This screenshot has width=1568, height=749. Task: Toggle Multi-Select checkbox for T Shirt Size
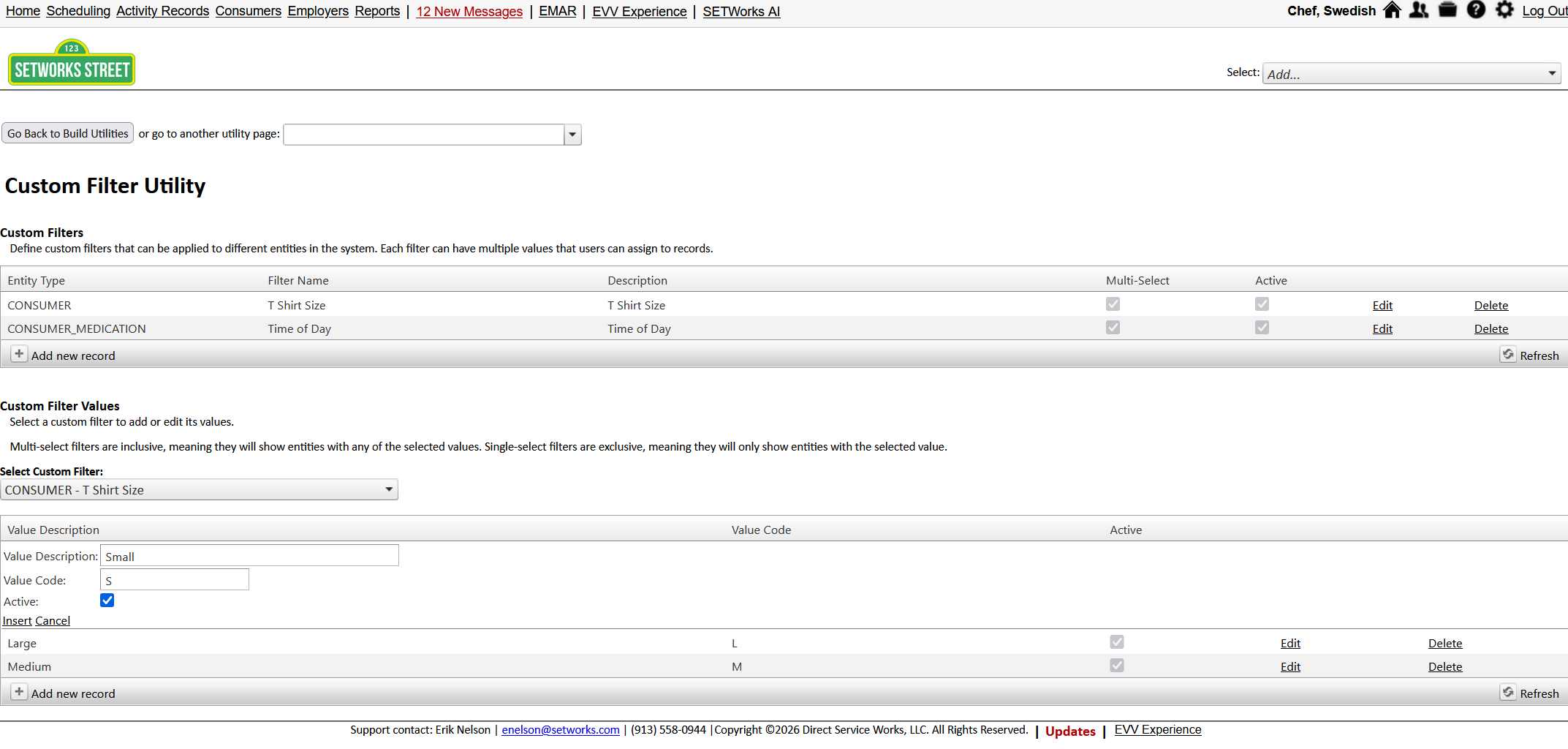coord(1113,304)
